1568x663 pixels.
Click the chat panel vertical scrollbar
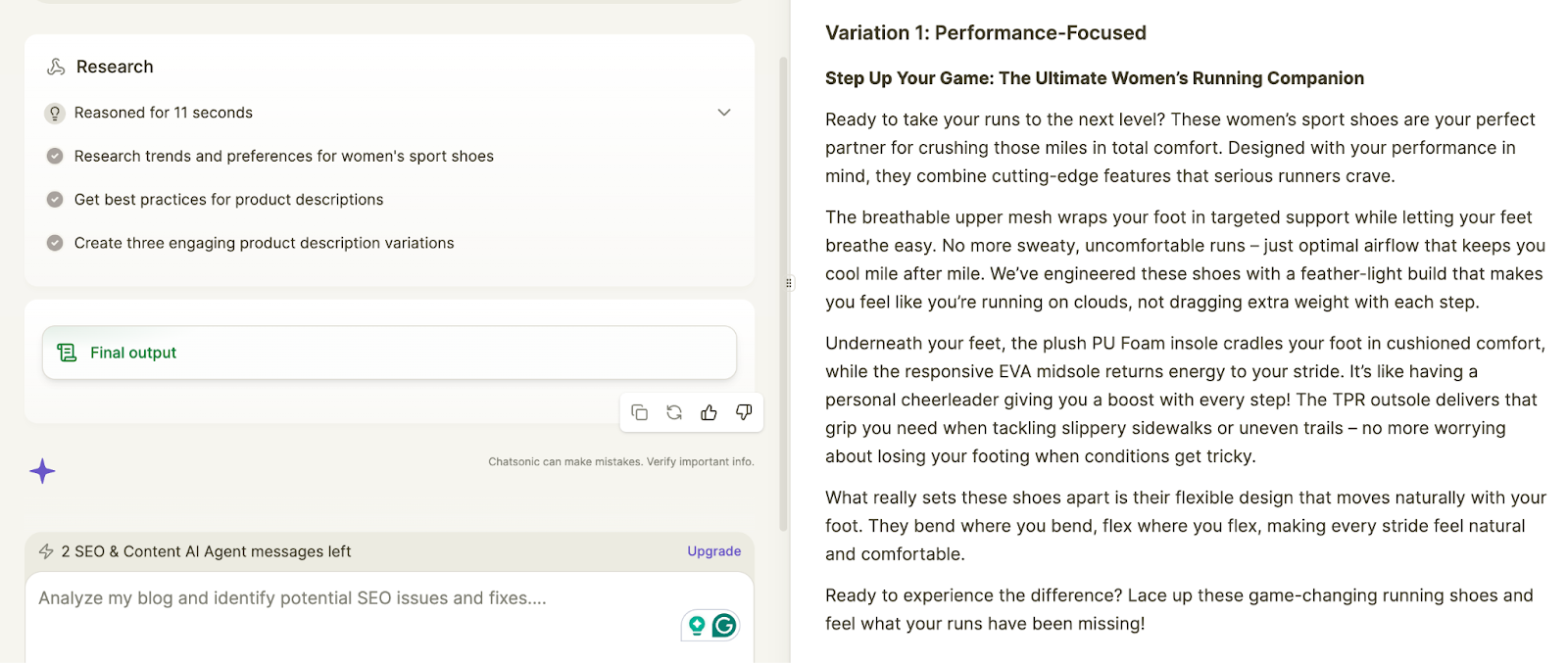tap(783, 294)
